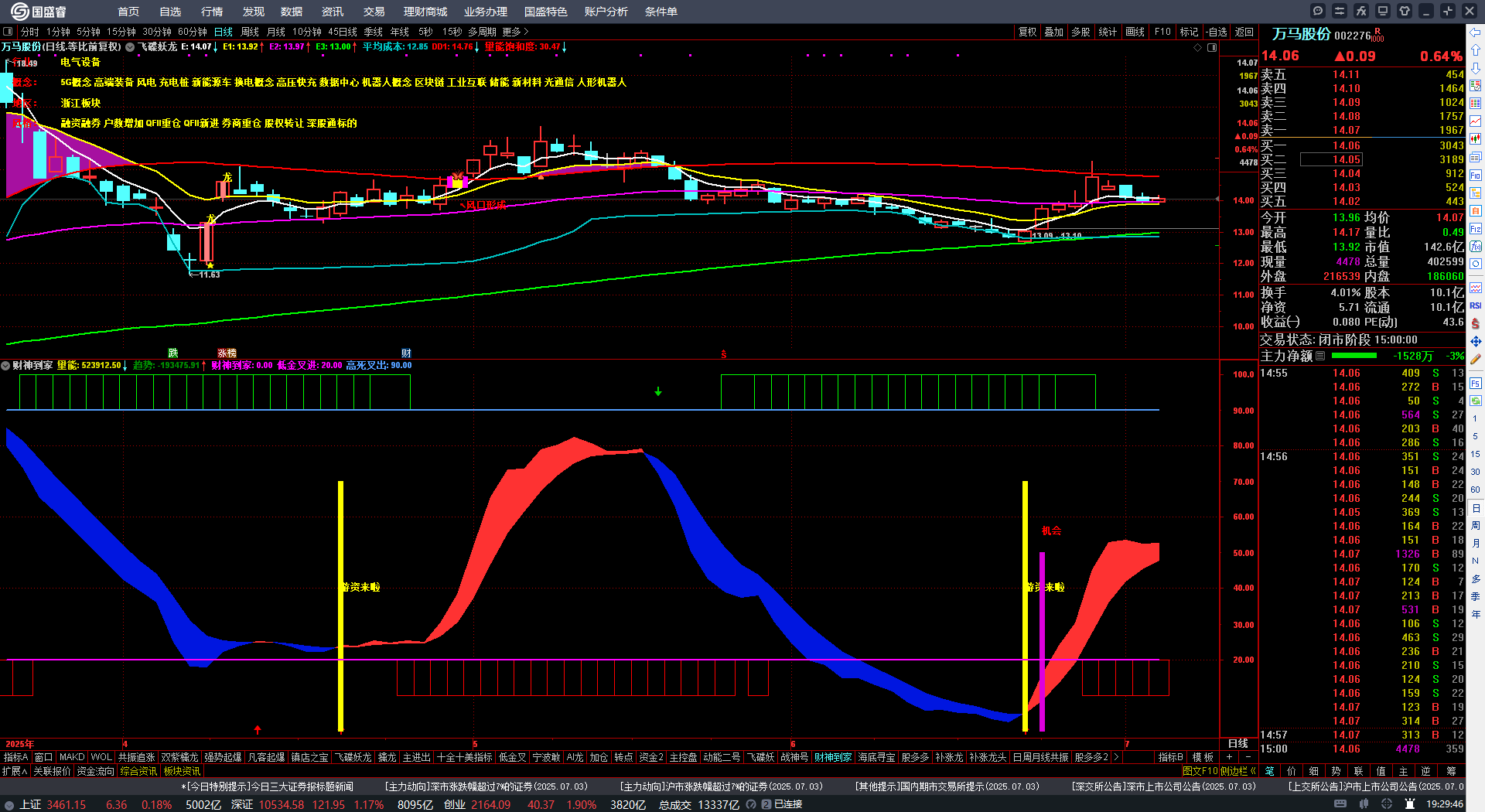Toggle the 多股 multi-stock view

pos(1080,32)
